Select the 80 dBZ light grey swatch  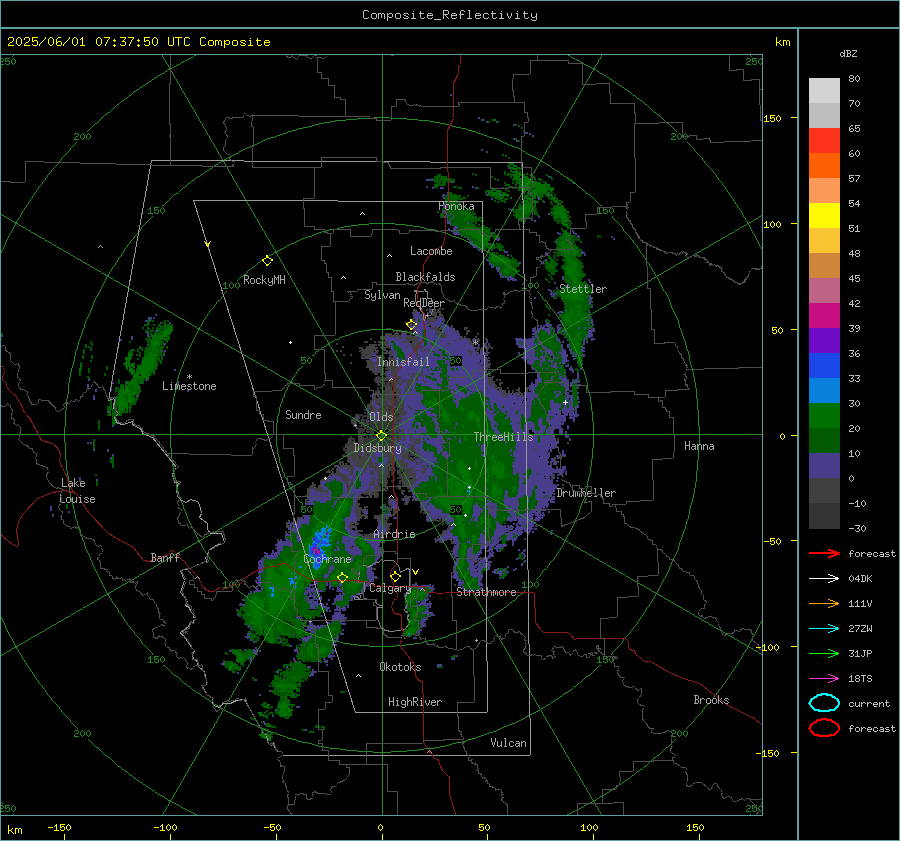(x=824, y=90)
